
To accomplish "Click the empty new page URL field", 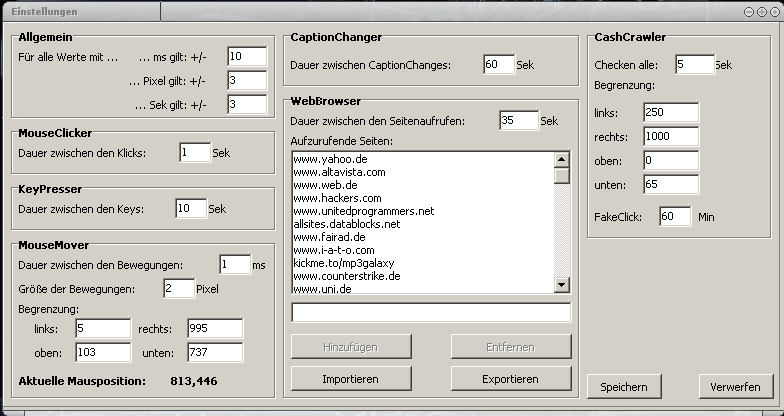I will click(x=431, y=312).
